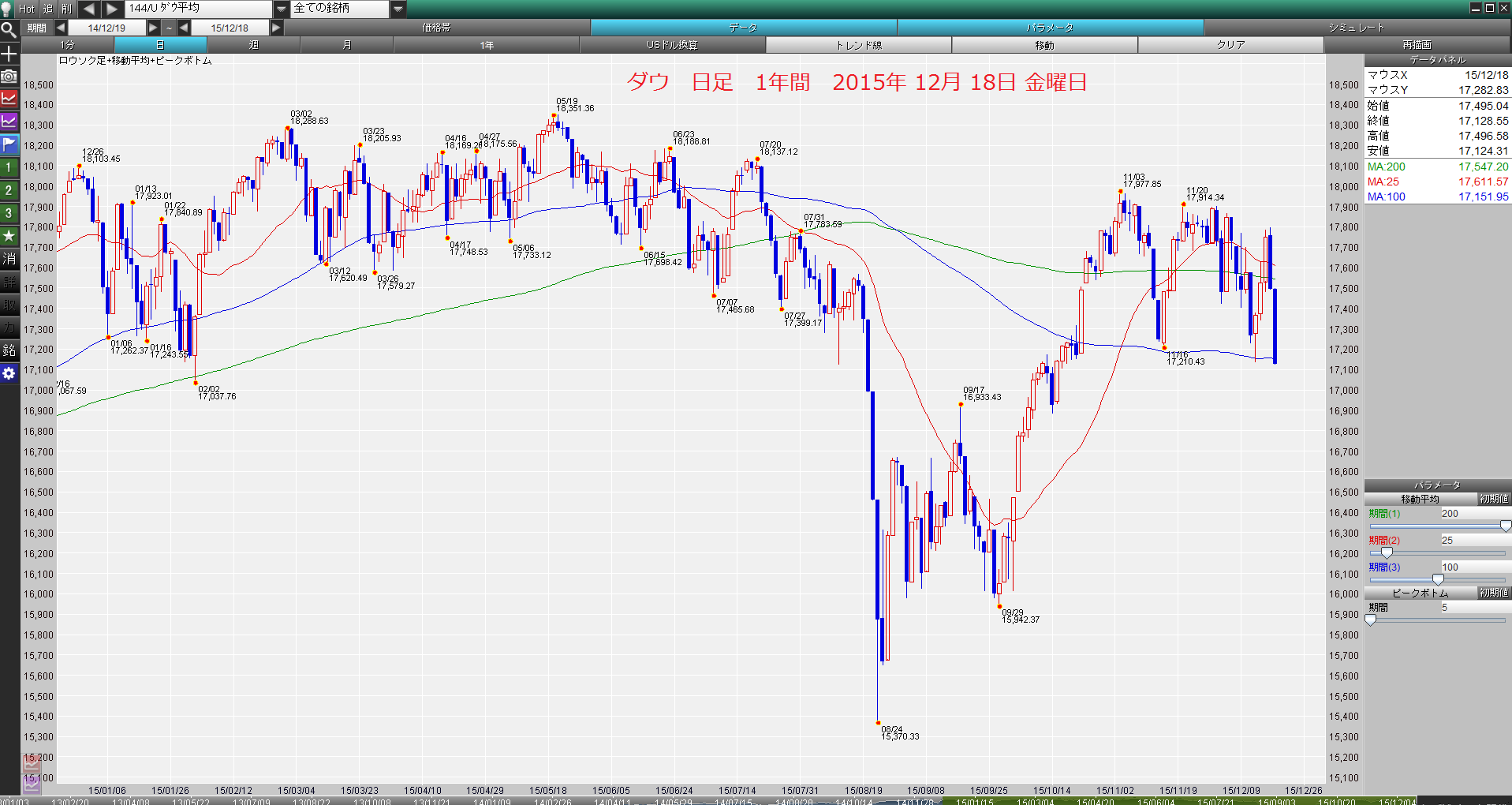1512x805 pixels.
Task: Switch to the データ tab
Action: coord(743,28)
